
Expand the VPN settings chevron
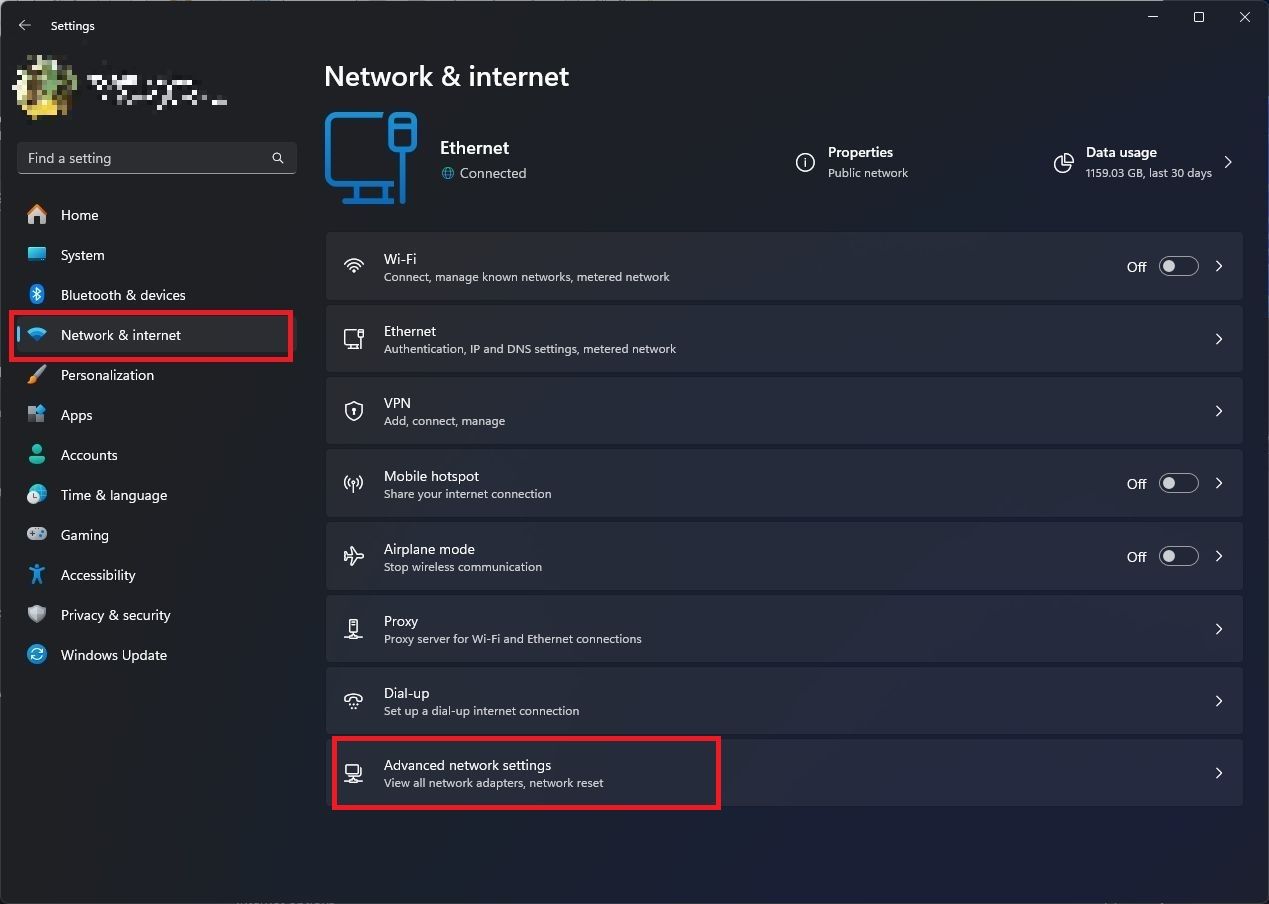[x=1218, y=410]
